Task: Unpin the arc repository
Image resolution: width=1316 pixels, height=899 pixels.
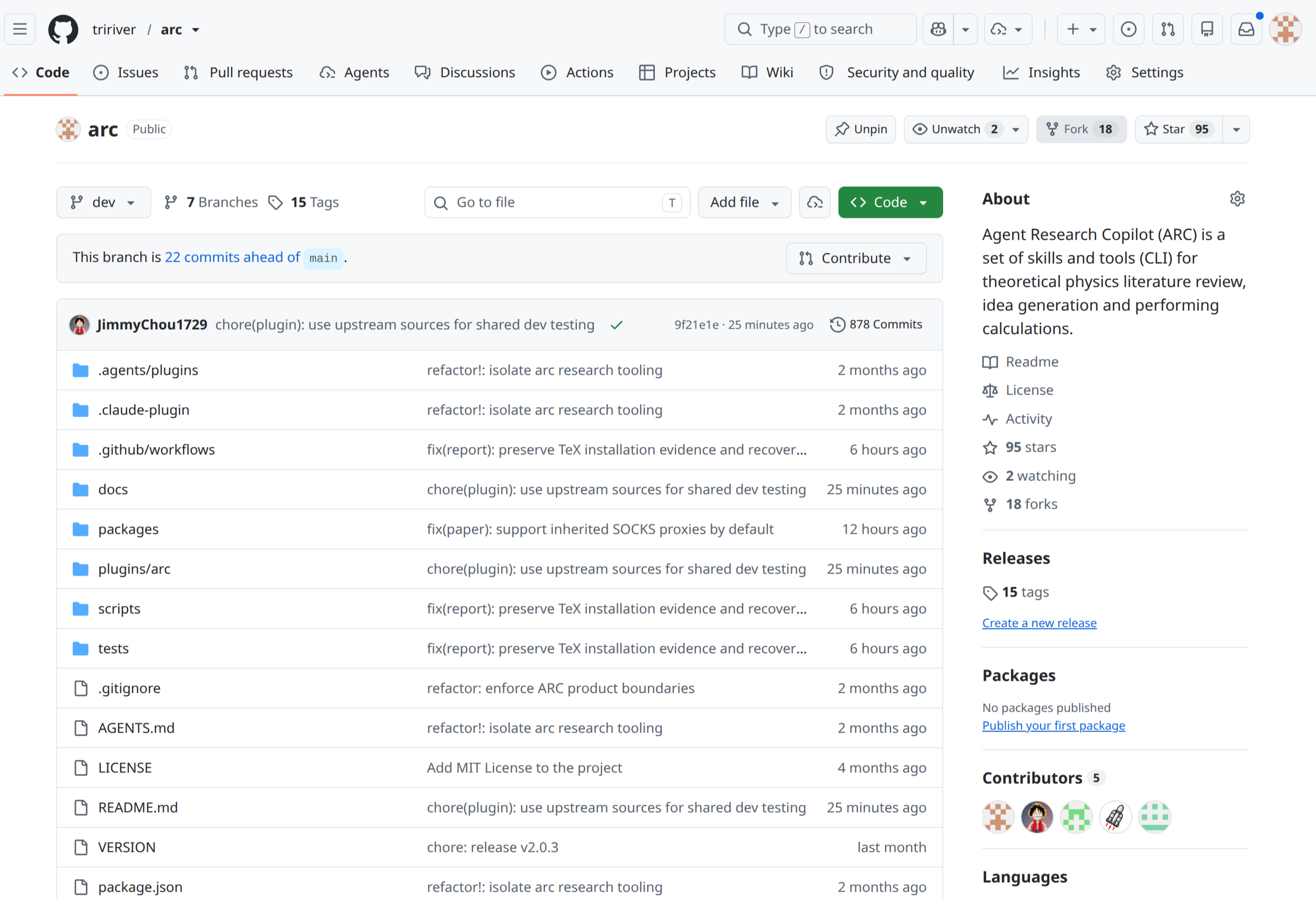Action: click(860, 129)
